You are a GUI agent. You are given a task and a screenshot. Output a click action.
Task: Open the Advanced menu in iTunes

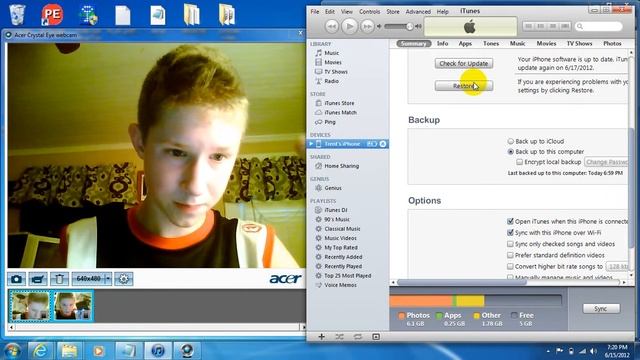(x=418, y=12)
